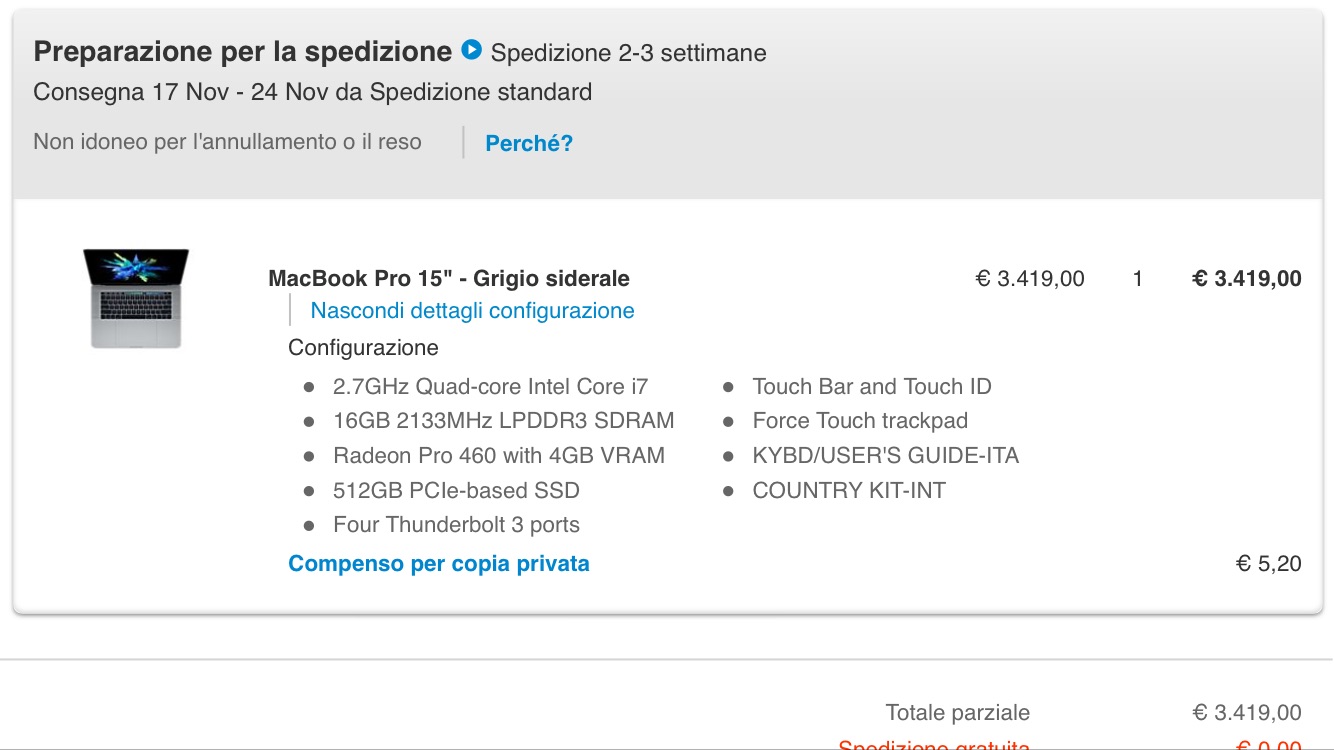Select the MacBook Pro 15" Grigio siderale title

click(449, 279)
